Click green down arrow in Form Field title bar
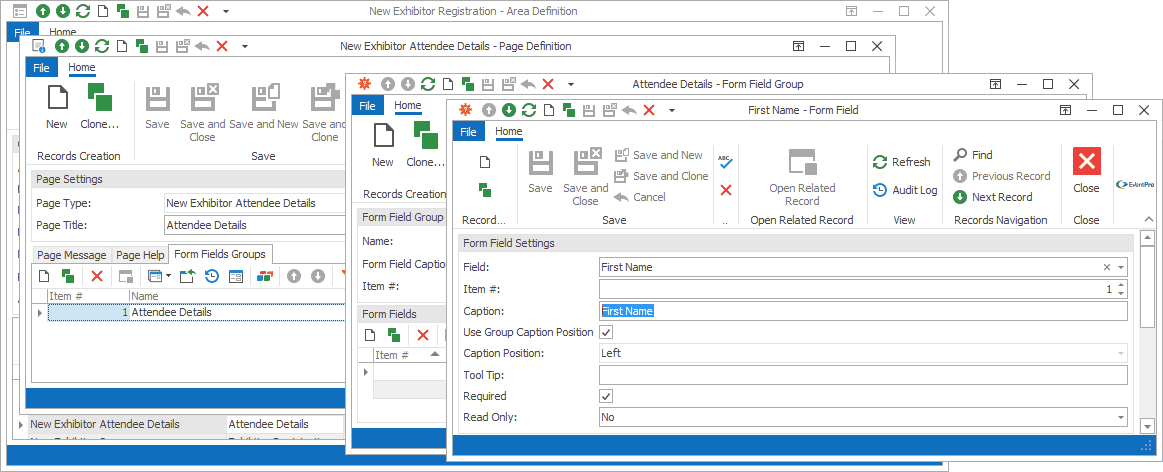 click(508, 110)
